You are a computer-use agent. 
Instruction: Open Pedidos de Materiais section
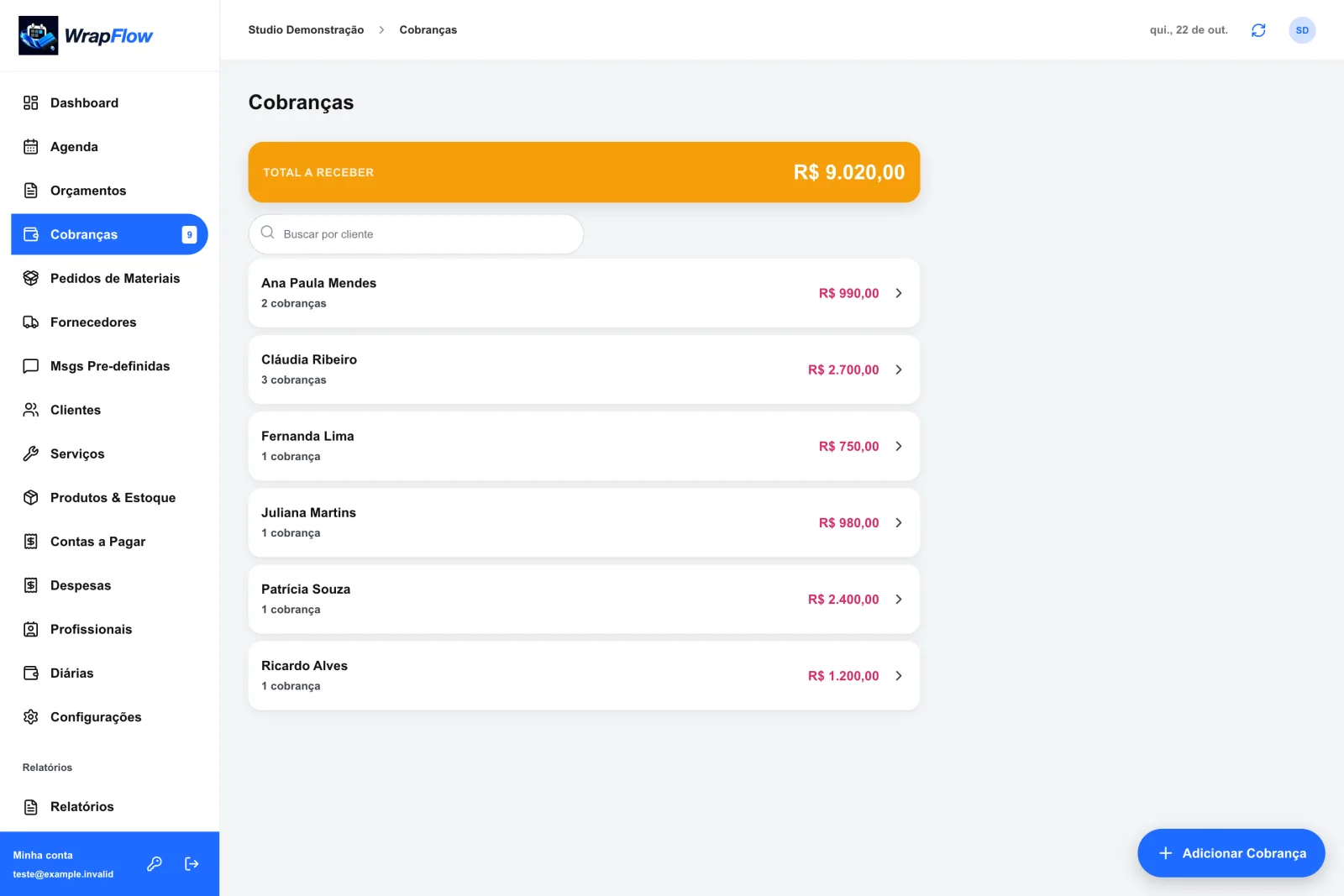pos(109,278)
